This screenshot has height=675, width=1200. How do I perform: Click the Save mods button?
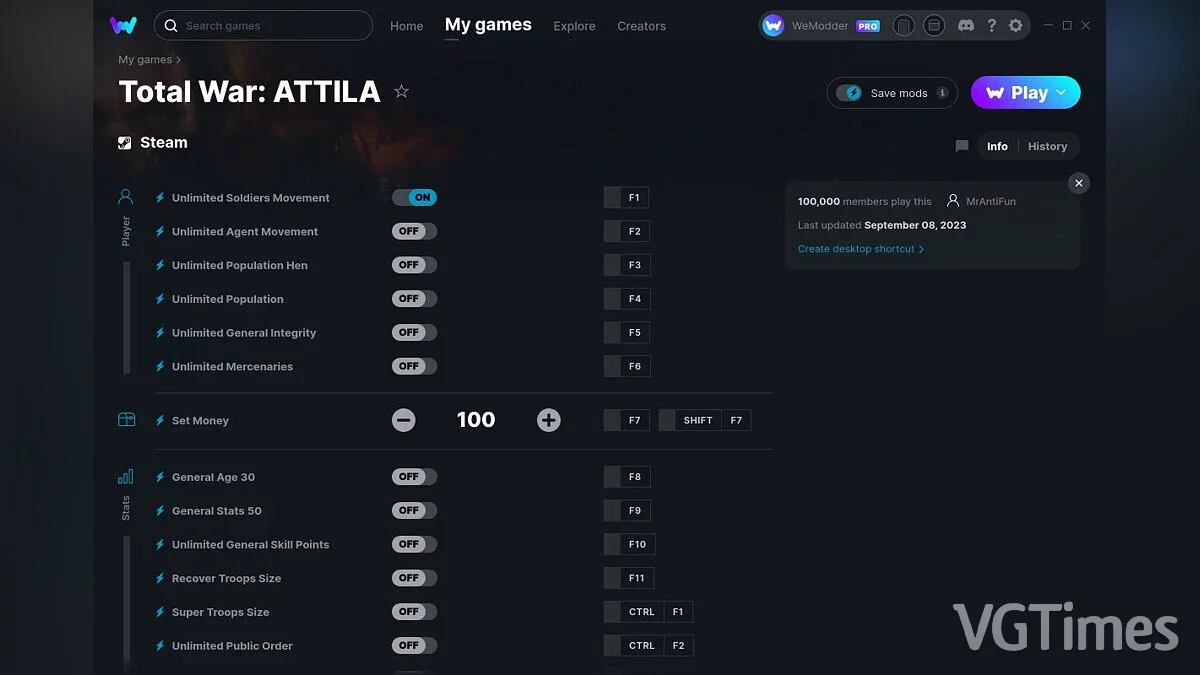tap(891, 92)
